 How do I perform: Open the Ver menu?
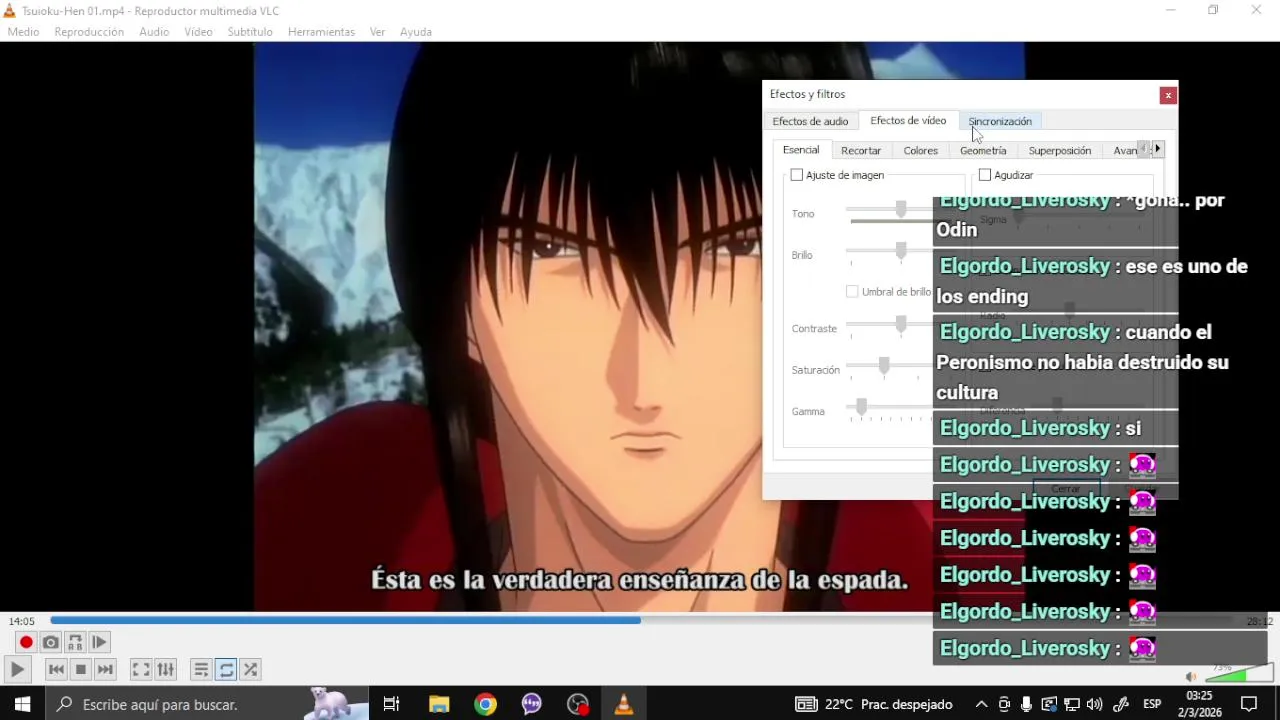tap(377, 32)
